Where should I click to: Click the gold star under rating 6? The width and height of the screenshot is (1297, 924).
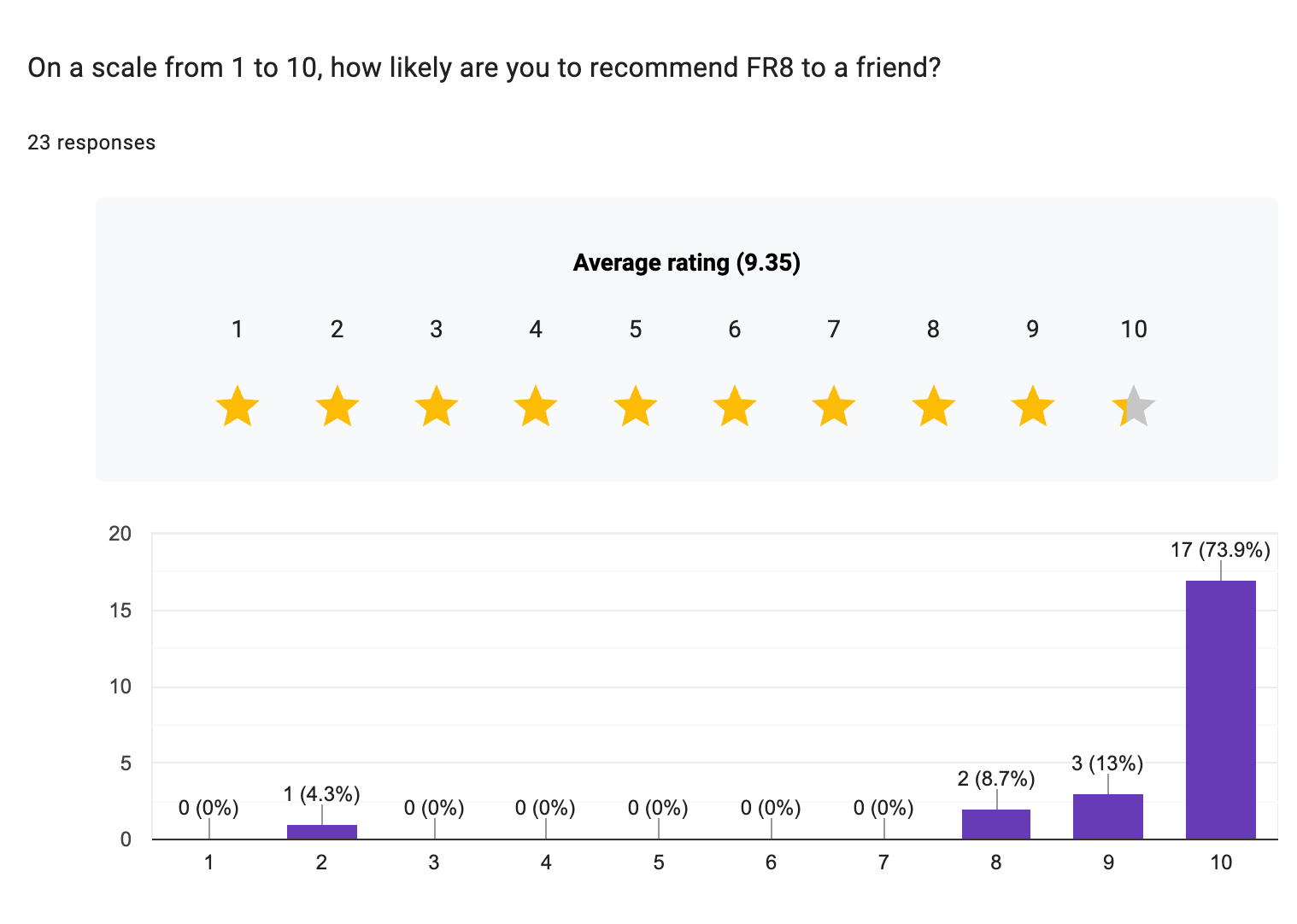coord(735,406)
